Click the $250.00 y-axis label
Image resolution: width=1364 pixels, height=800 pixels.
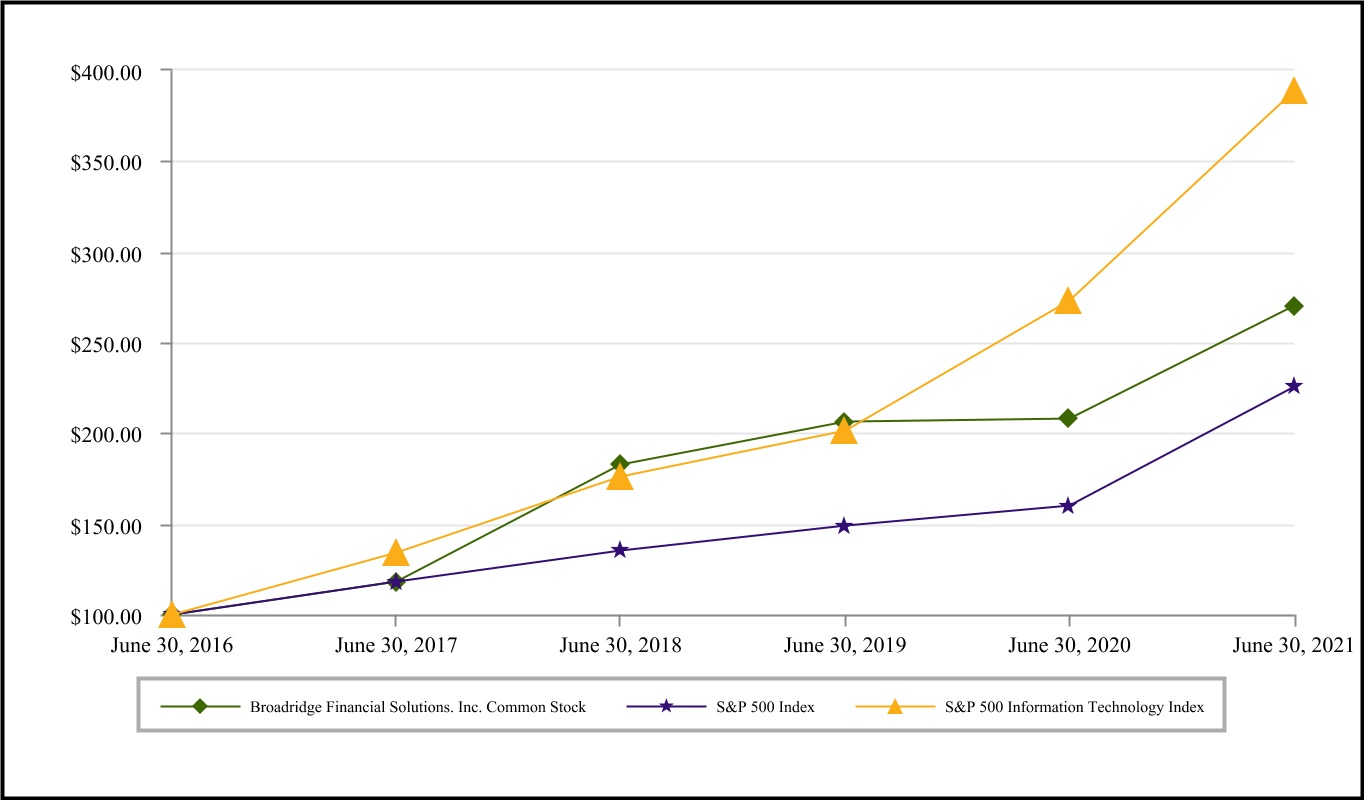click(x=106, y=344)
